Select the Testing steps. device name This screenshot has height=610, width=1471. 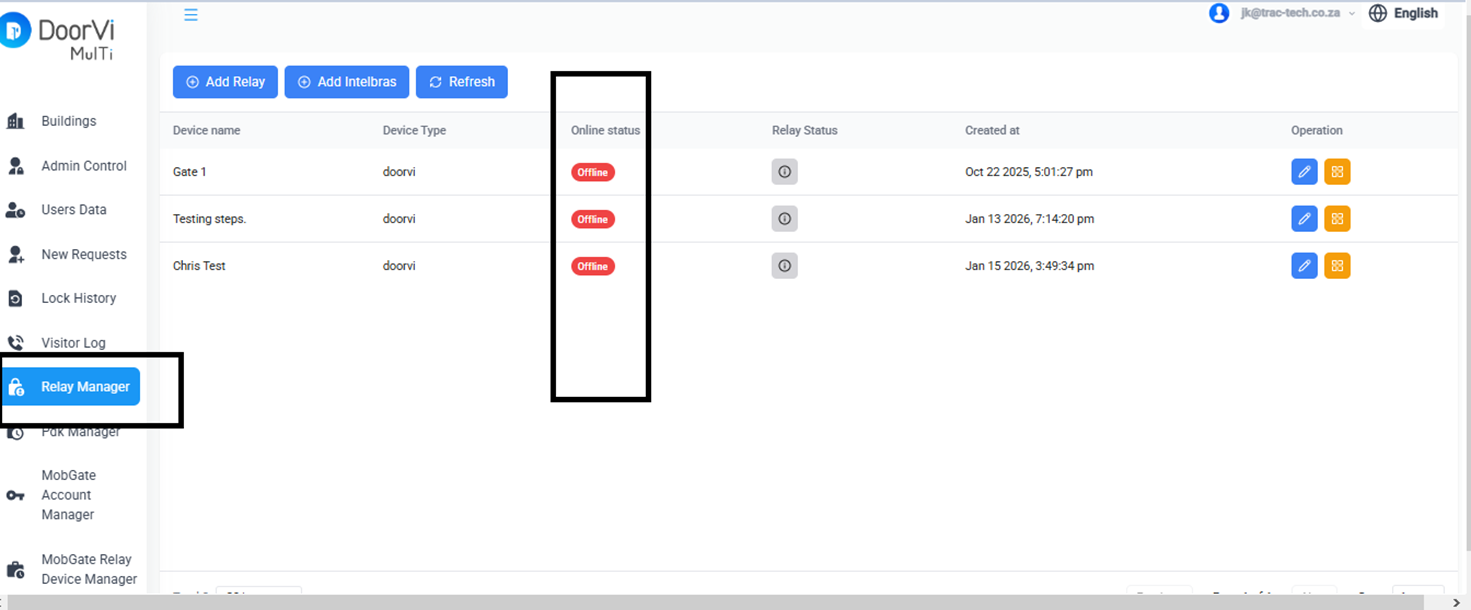[x=209, y=219]
